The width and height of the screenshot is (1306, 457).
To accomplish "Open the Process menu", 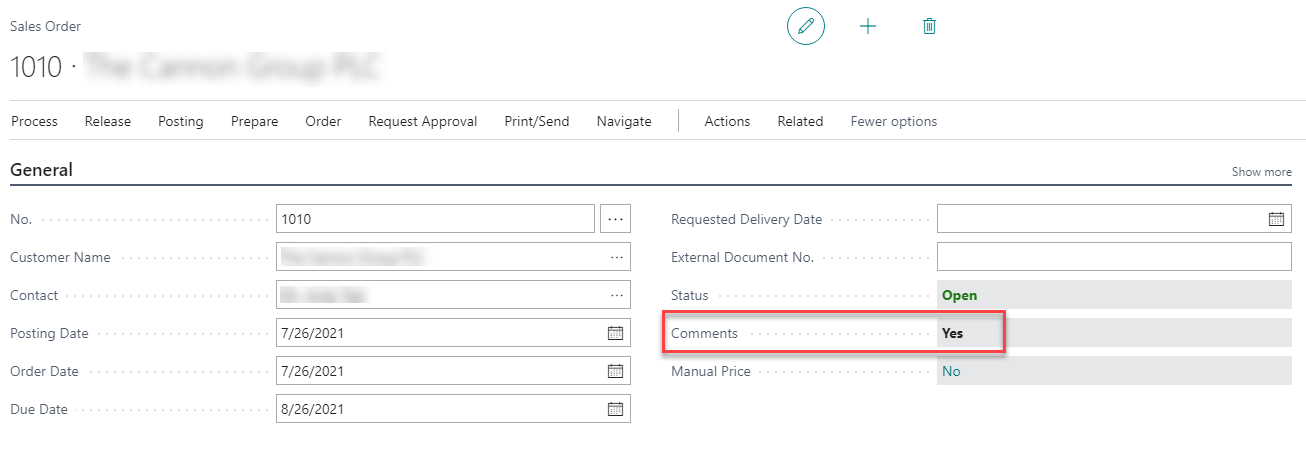I will click(x=34, y=121).
